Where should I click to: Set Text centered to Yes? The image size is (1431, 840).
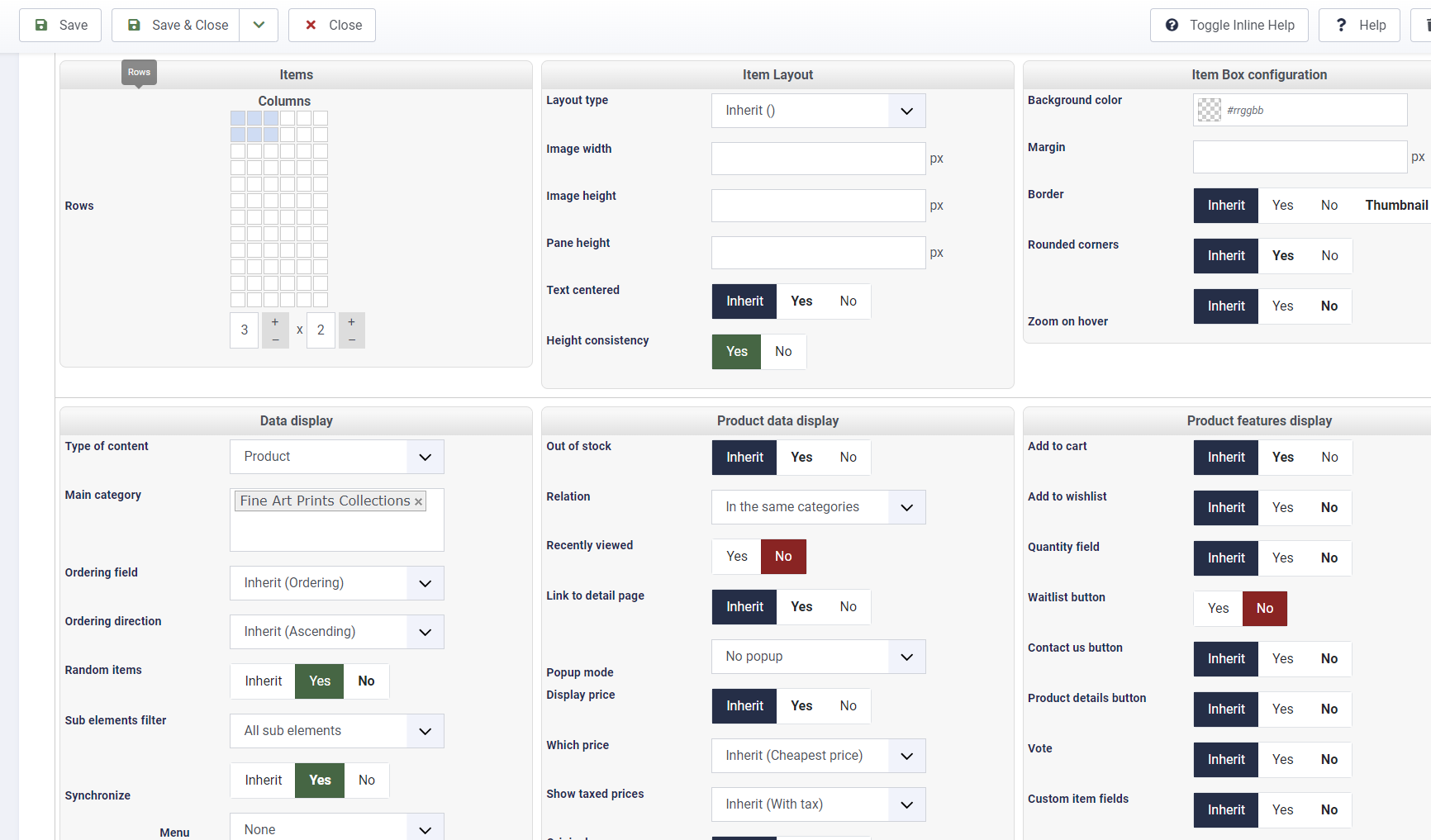pyautogui.click(x=801, y=301)
